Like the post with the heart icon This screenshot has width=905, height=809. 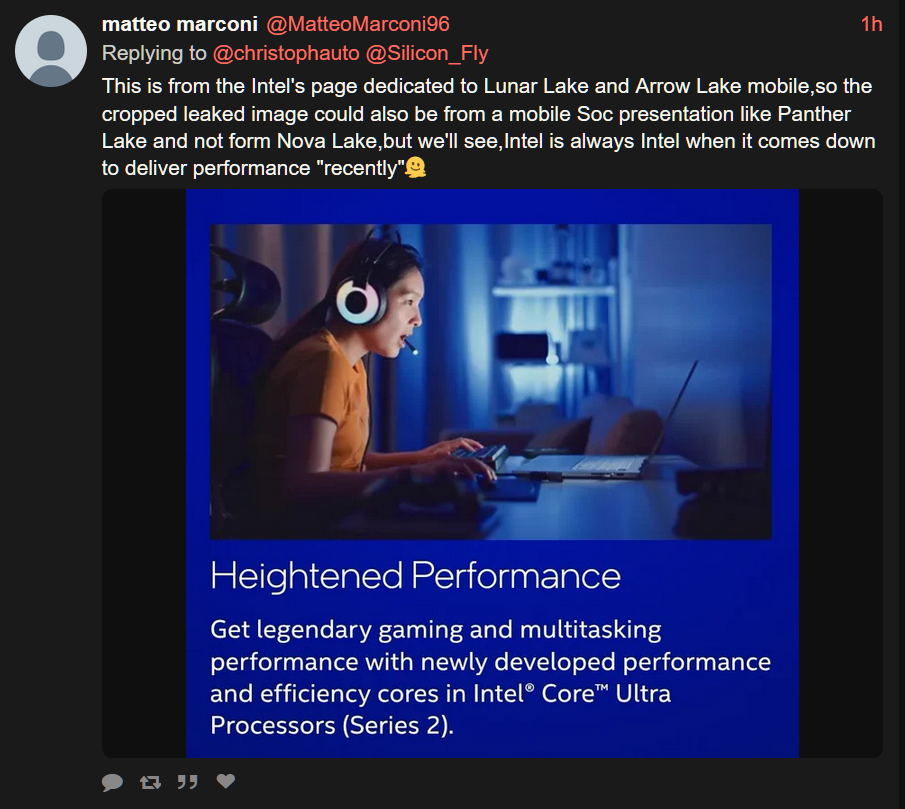click(226, 781)
